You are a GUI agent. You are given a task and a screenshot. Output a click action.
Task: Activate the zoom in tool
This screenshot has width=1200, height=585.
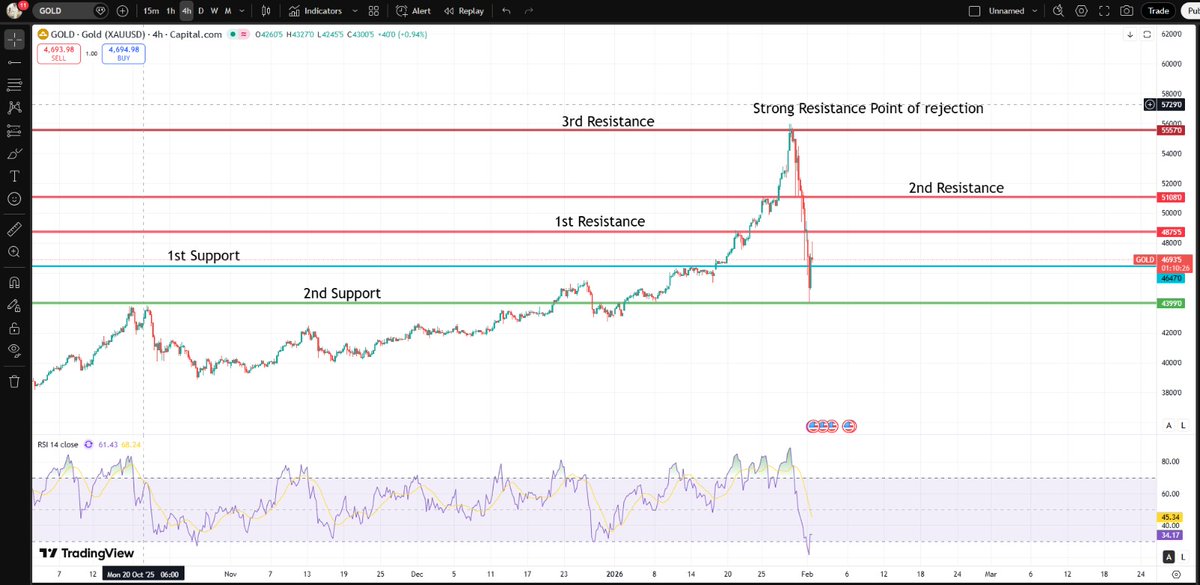(x=14, y=252)
